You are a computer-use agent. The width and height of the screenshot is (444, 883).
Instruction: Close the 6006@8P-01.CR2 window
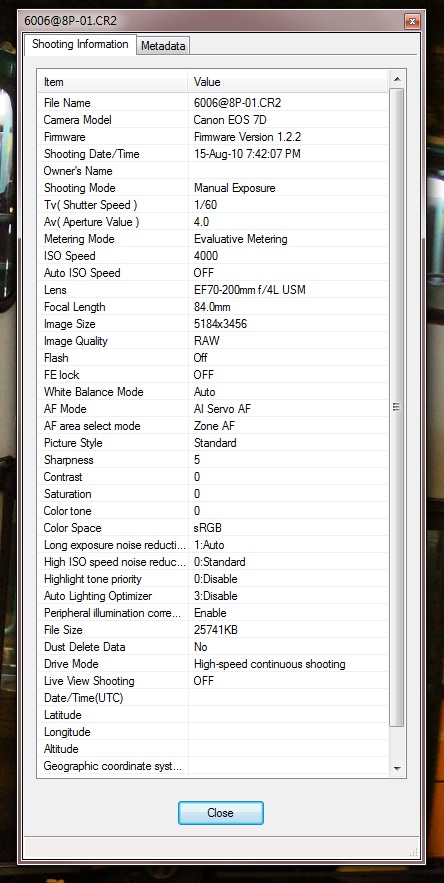point(412,22)
